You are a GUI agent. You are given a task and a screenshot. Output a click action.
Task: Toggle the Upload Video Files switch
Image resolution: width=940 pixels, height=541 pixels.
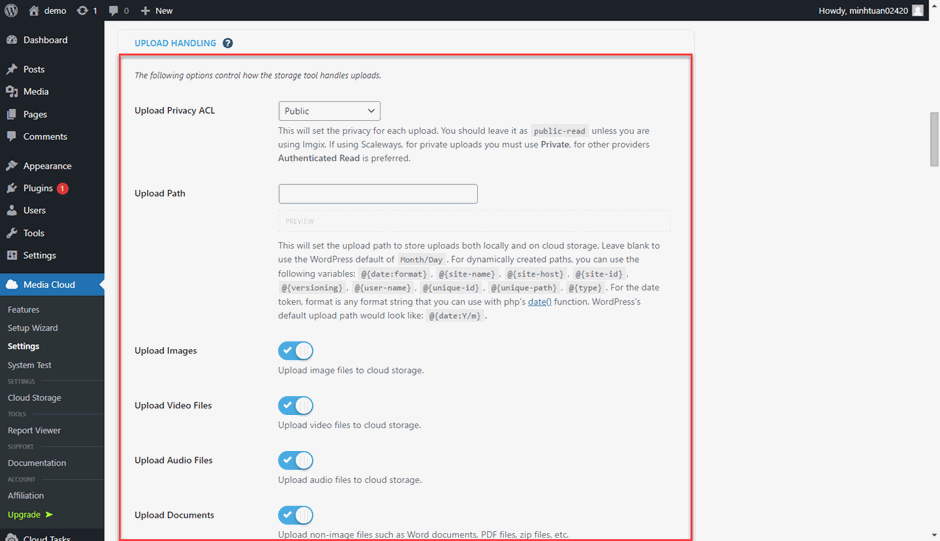click(x=296, y=405)
